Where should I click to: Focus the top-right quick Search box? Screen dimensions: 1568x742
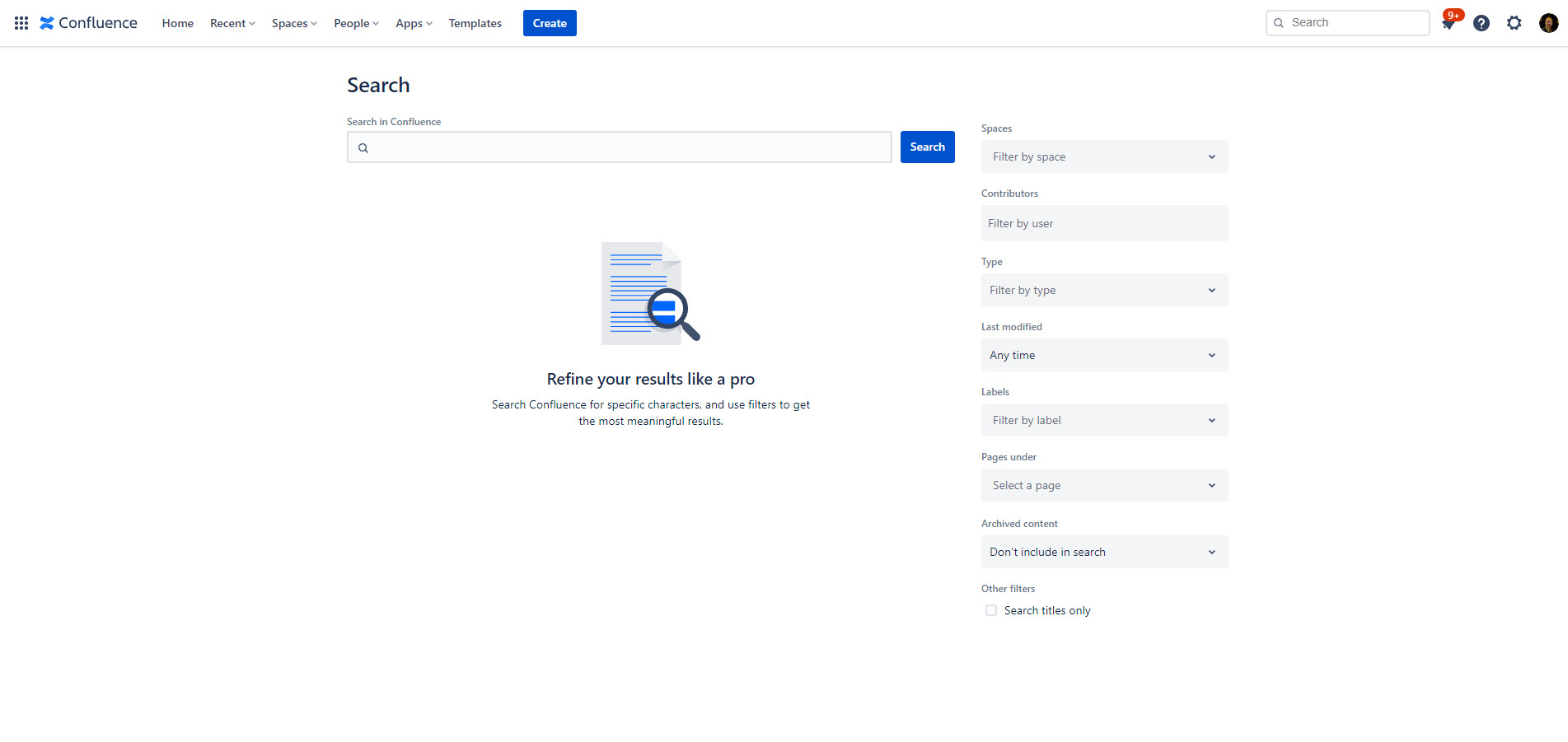tap(1347, 23)
